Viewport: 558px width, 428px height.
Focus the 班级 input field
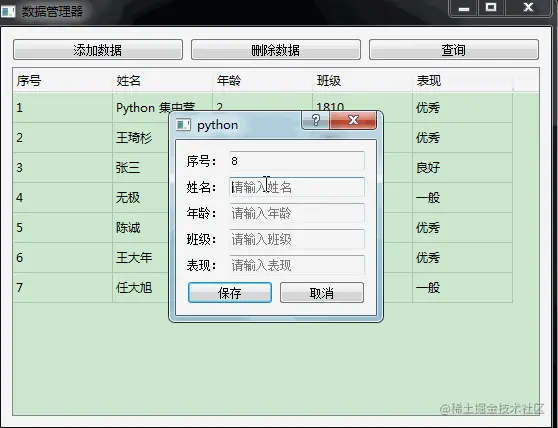297,239
